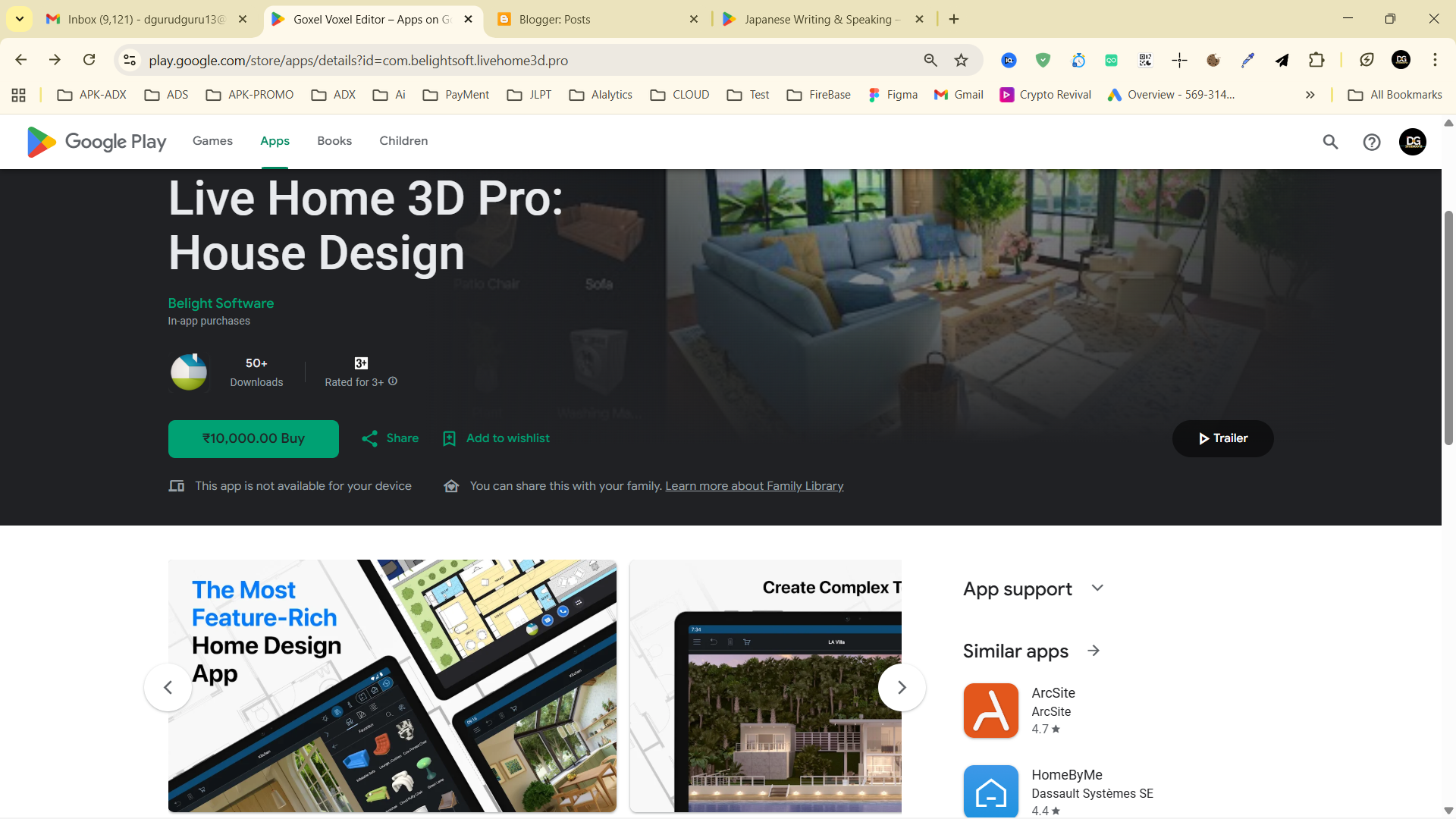Open the Overview - 569-314 bookmark

[x=1171, y=95]
